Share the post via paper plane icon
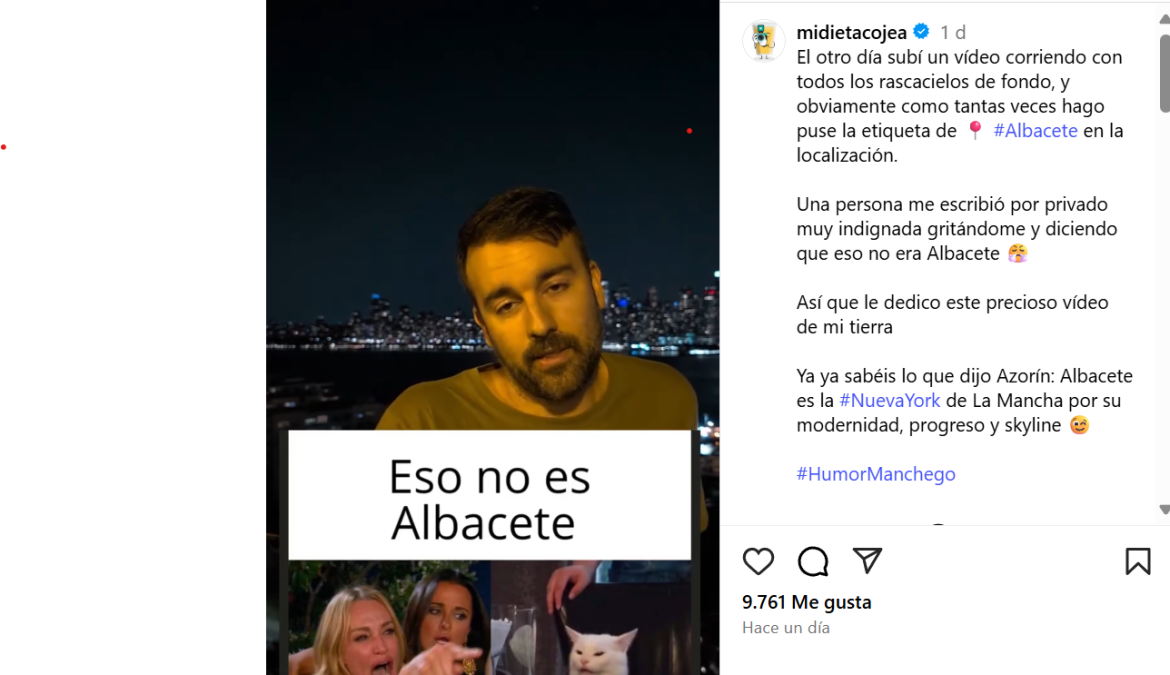The height and width of the screenshot is (675, 1170). pyautogui.click(x=867, y=561)
